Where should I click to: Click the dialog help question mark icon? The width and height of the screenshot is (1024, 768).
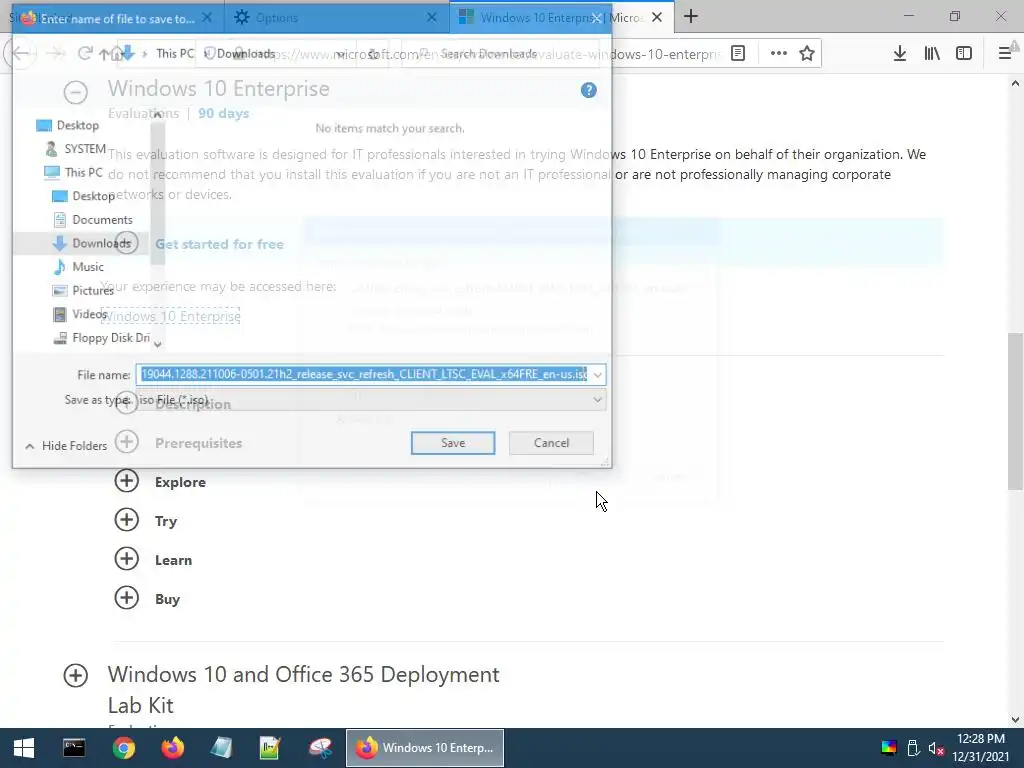588,90
